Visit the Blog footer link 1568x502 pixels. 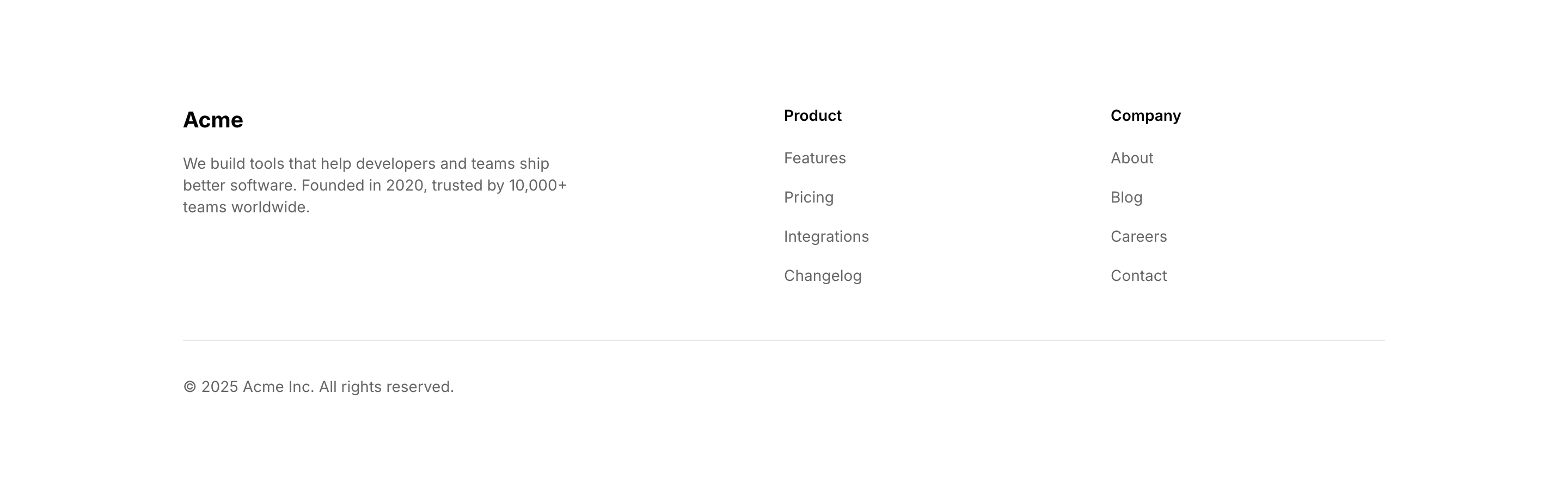point(1126,197)
